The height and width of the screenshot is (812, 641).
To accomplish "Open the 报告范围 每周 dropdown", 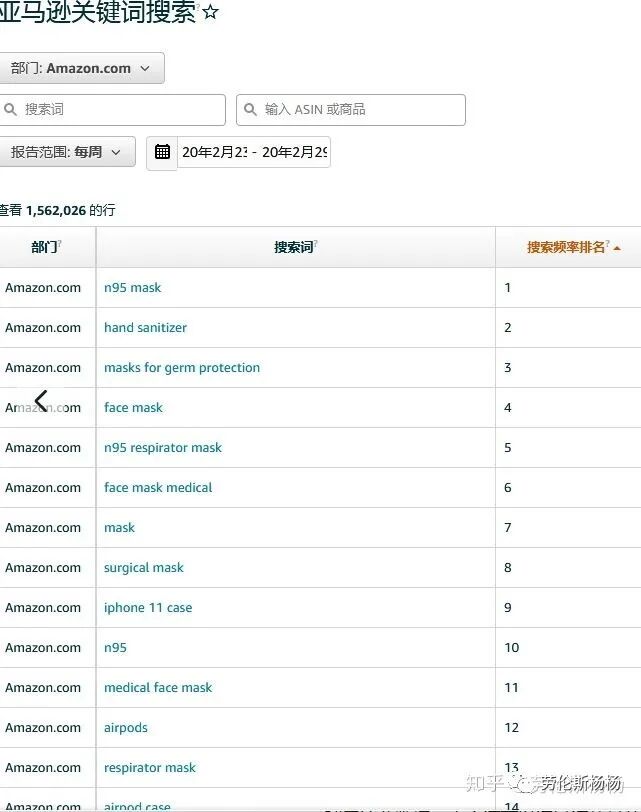I will point(67,152).
